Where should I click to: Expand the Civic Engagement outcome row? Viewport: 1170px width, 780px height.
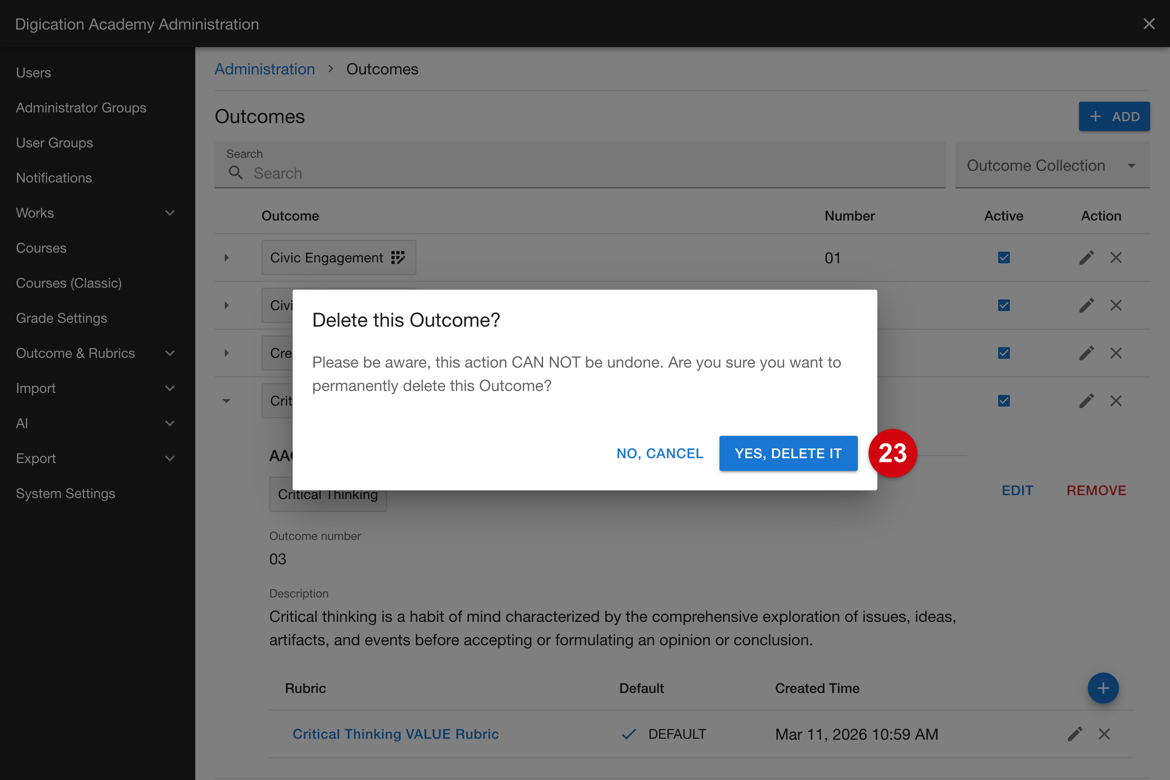(226, 258)
